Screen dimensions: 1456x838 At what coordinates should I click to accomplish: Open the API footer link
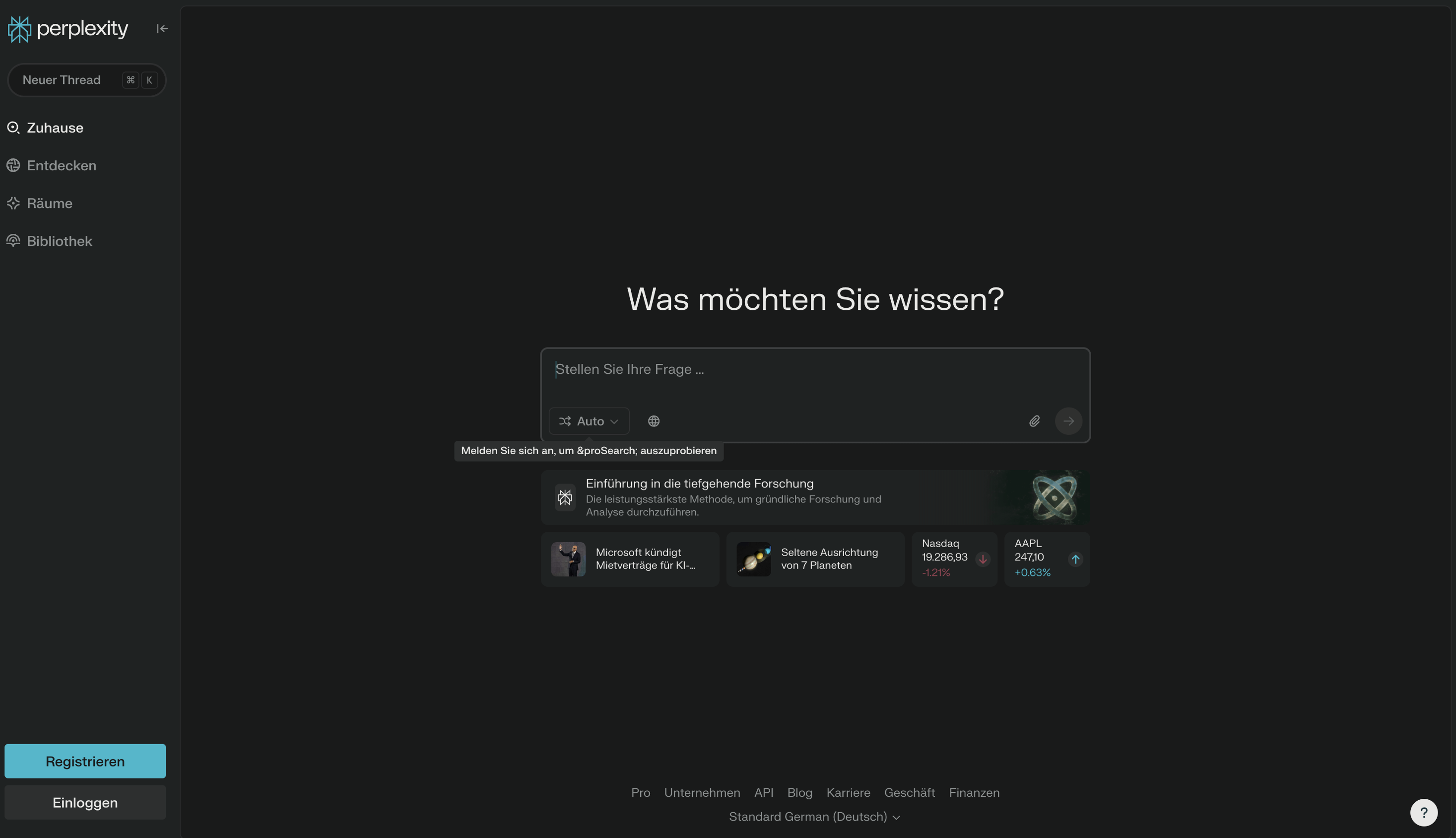click(763, 792)
